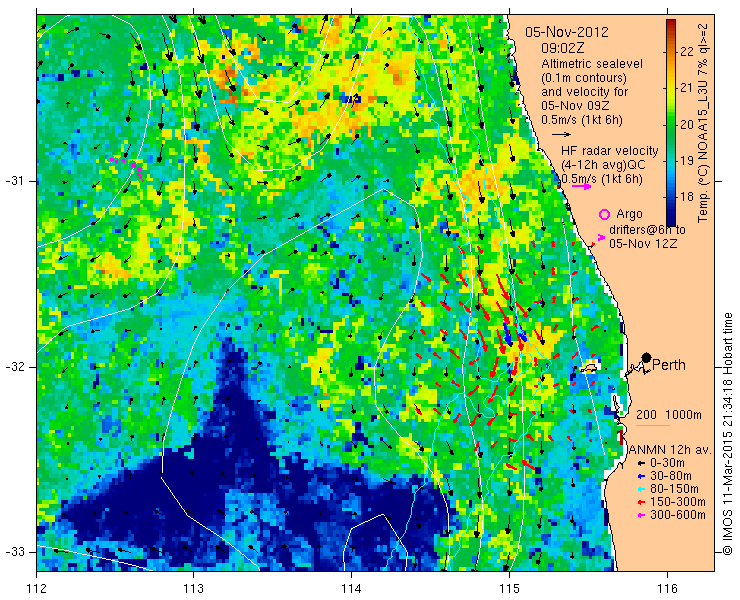Click the '(0.1m contours)' text

[x=584, y=77]
